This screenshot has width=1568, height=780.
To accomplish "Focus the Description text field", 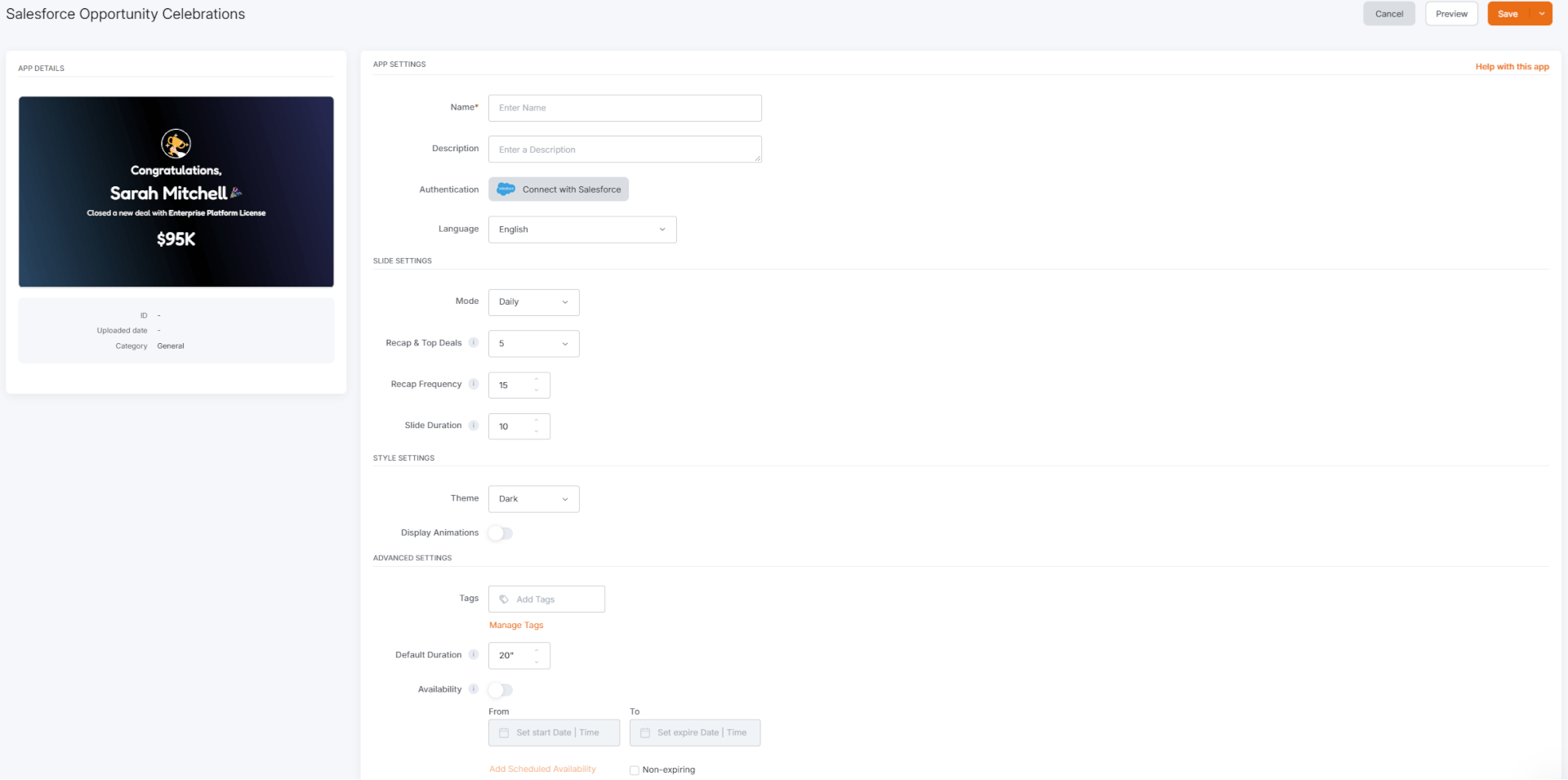I will click(625, 149).
